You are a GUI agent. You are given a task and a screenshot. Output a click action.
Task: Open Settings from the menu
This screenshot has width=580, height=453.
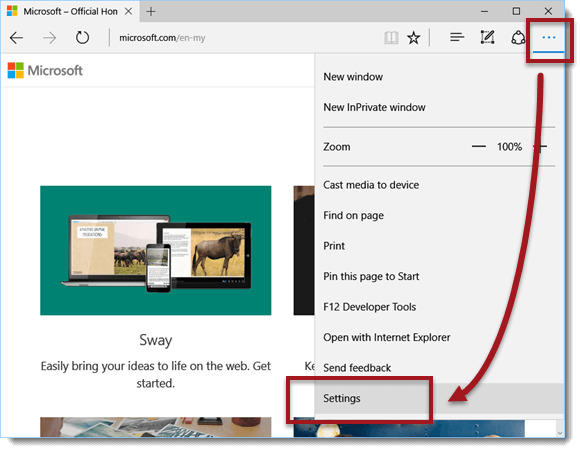coord(439,398)
